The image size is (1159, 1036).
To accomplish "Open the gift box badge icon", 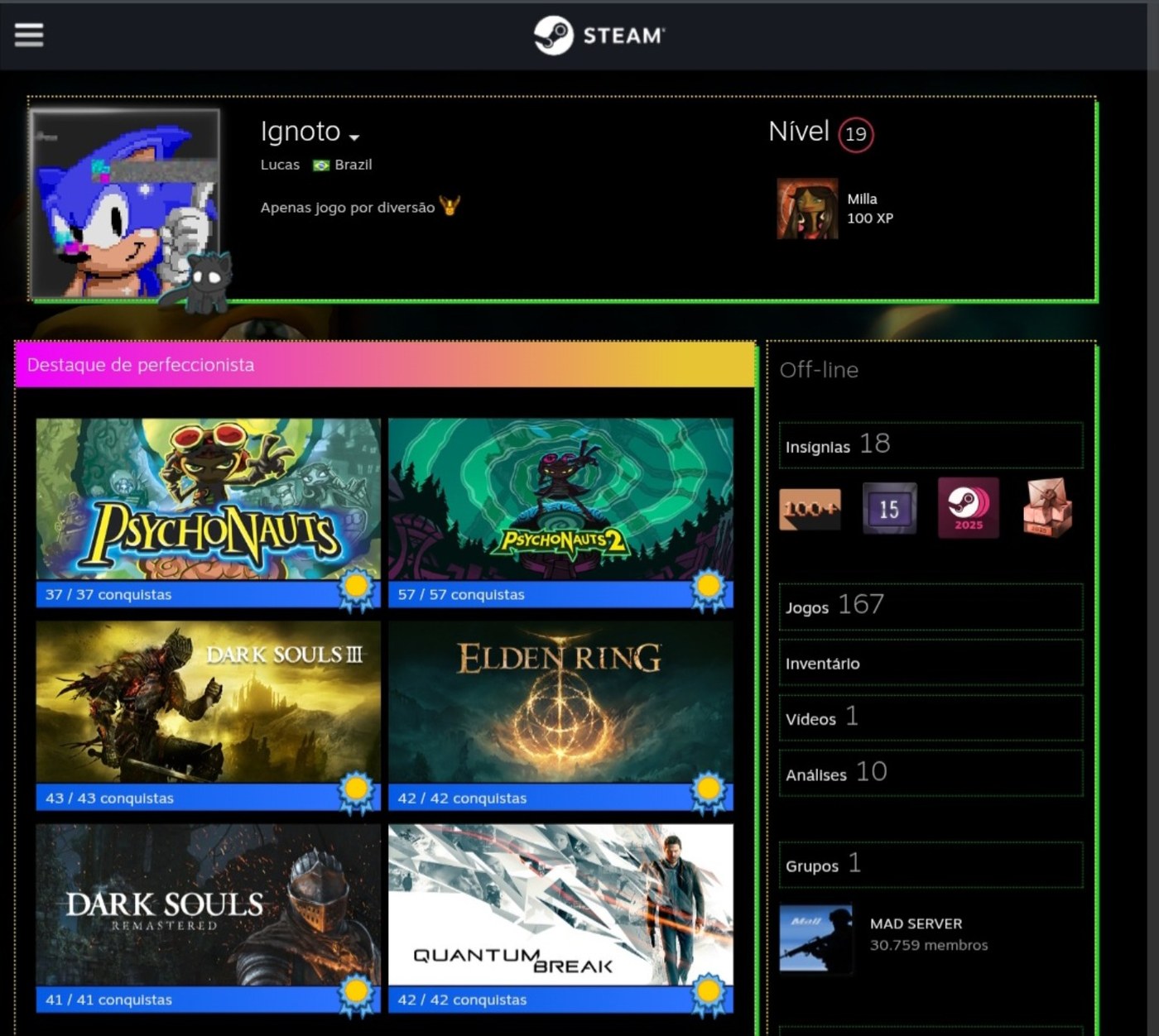I will click(1048, 508).
